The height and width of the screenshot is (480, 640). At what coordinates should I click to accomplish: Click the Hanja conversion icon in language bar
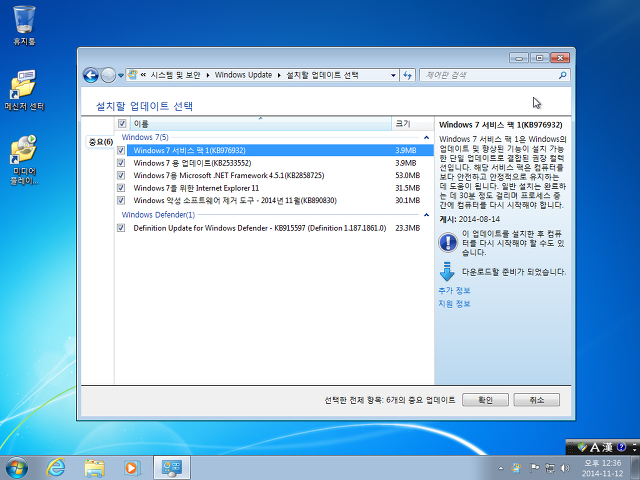coord(607,448)
